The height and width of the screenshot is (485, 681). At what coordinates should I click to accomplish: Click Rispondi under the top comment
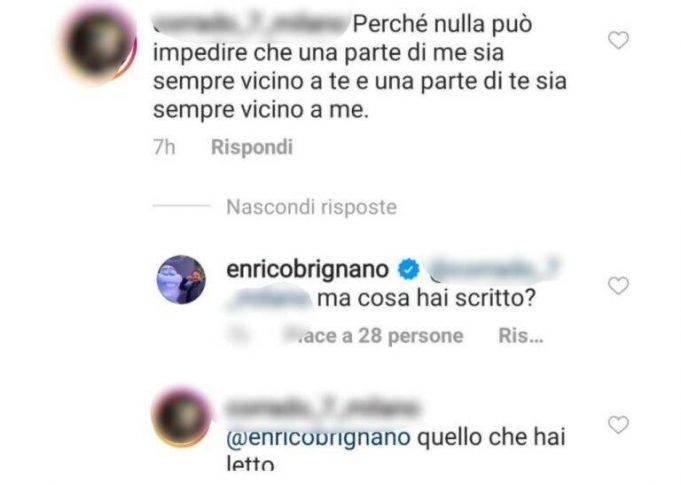[x=252, y=147]
